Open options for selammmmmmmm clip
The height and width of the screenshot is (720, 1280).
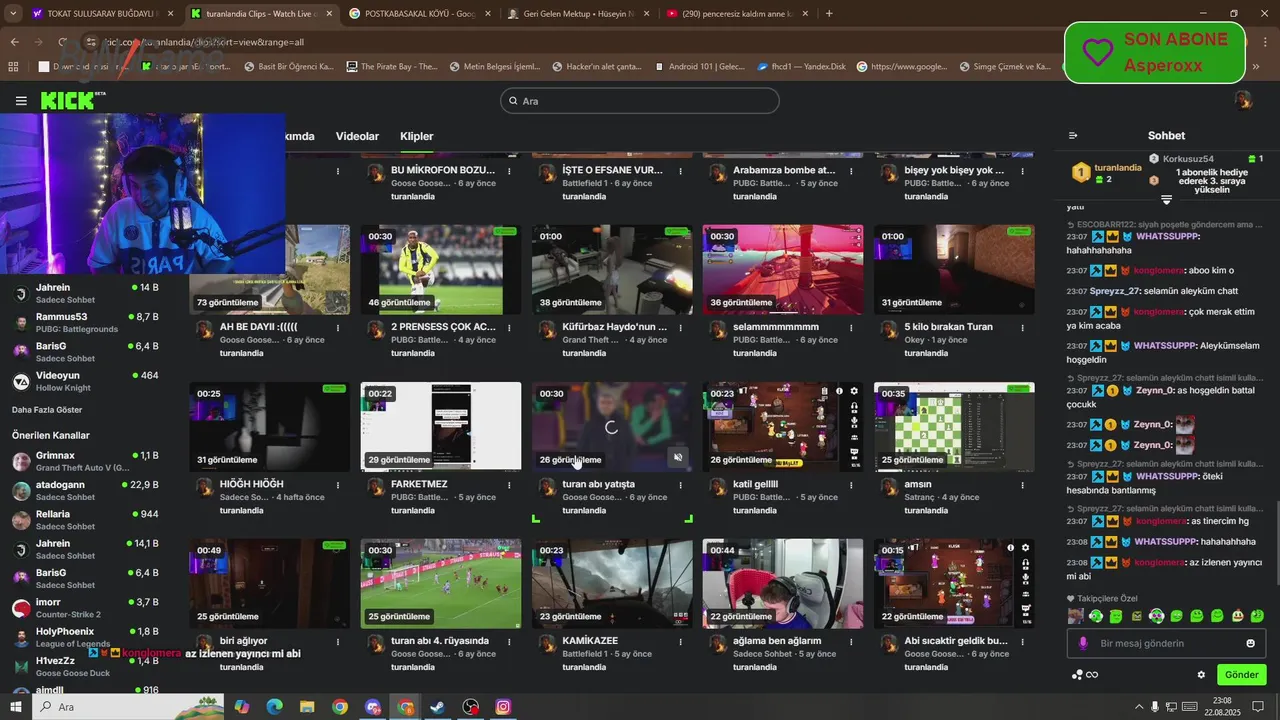click(x=852, y=327)
